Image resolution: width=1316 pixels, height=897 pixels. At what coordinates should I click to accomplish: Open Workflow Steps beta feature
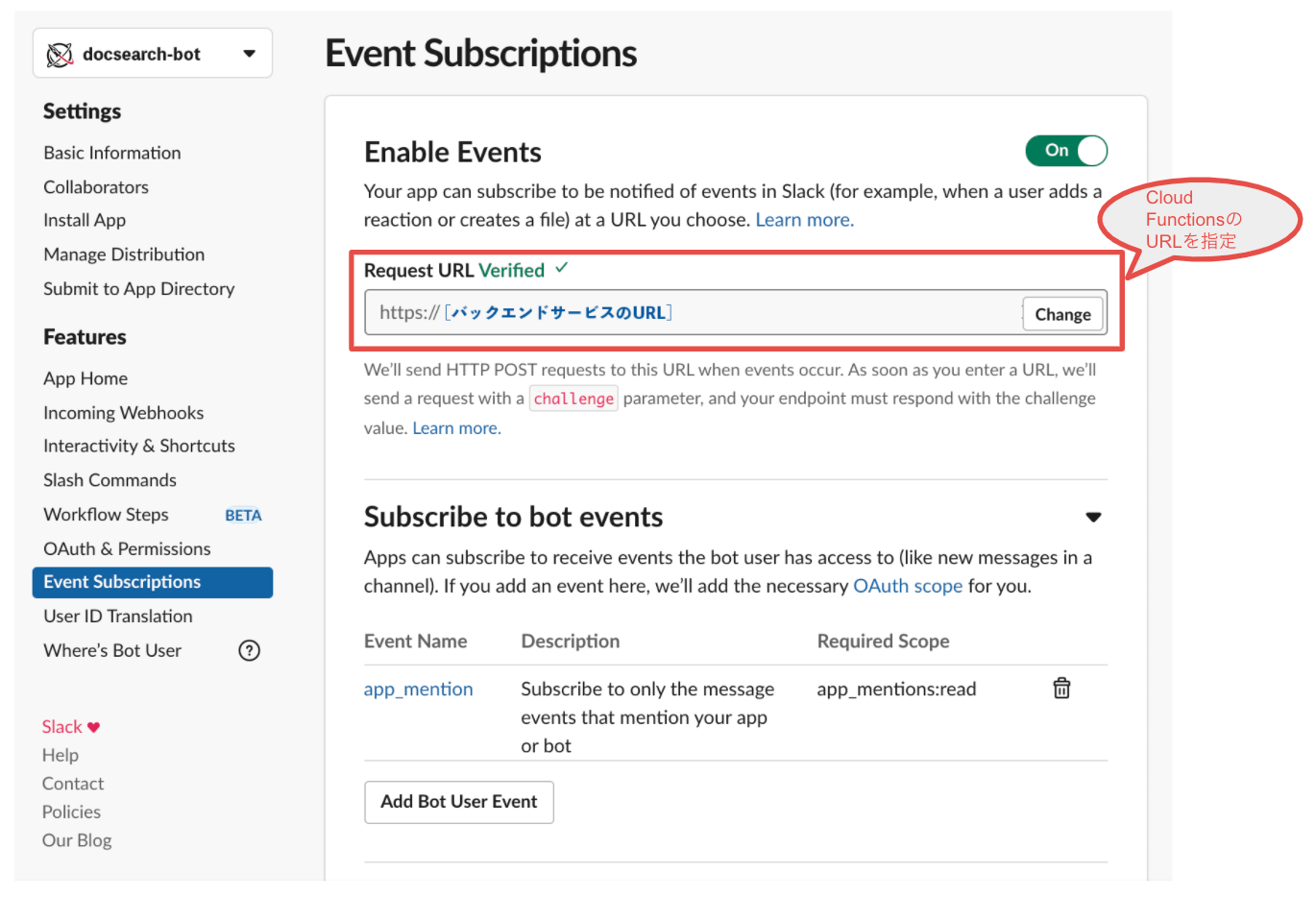click(x=106, y=515)
